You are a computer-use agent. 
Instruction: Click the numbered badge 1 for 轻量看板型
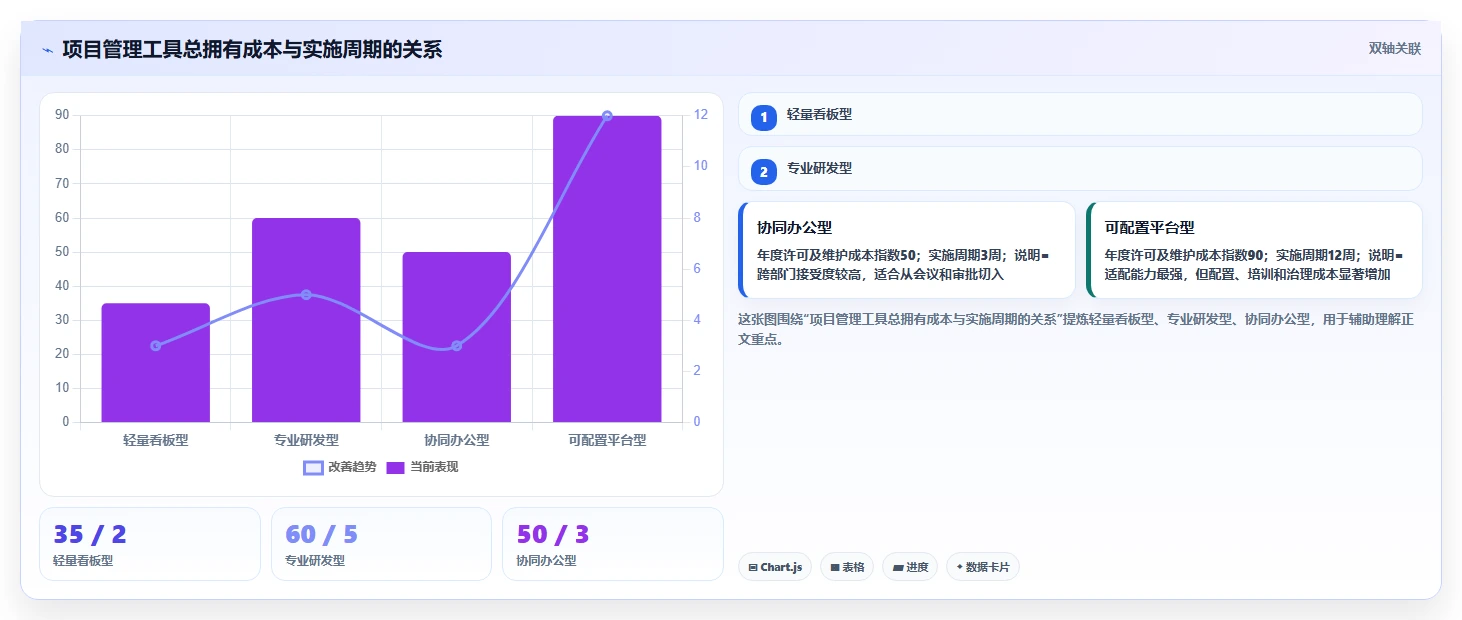click(764, 118)
